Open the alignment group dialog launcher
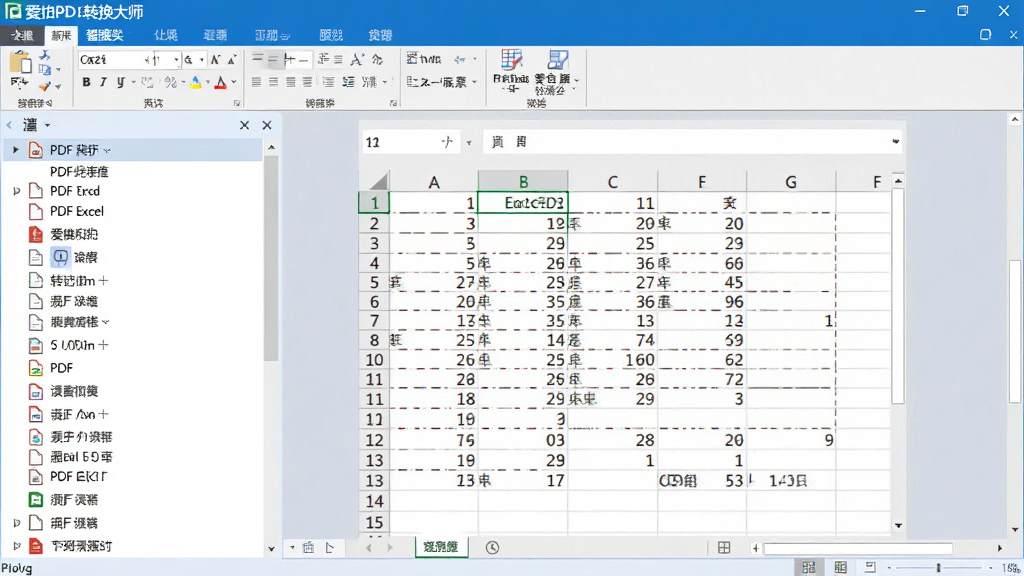 click(x=393, y=103)
